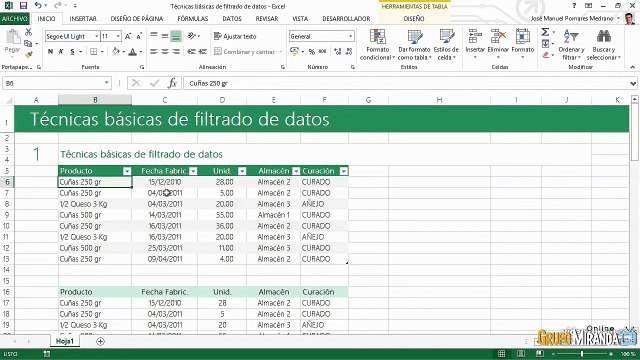Viewport: 640px width, 360px height.
Task: Toggle bold N formatting
Action: pyautogui.click(x=50, y=52)
